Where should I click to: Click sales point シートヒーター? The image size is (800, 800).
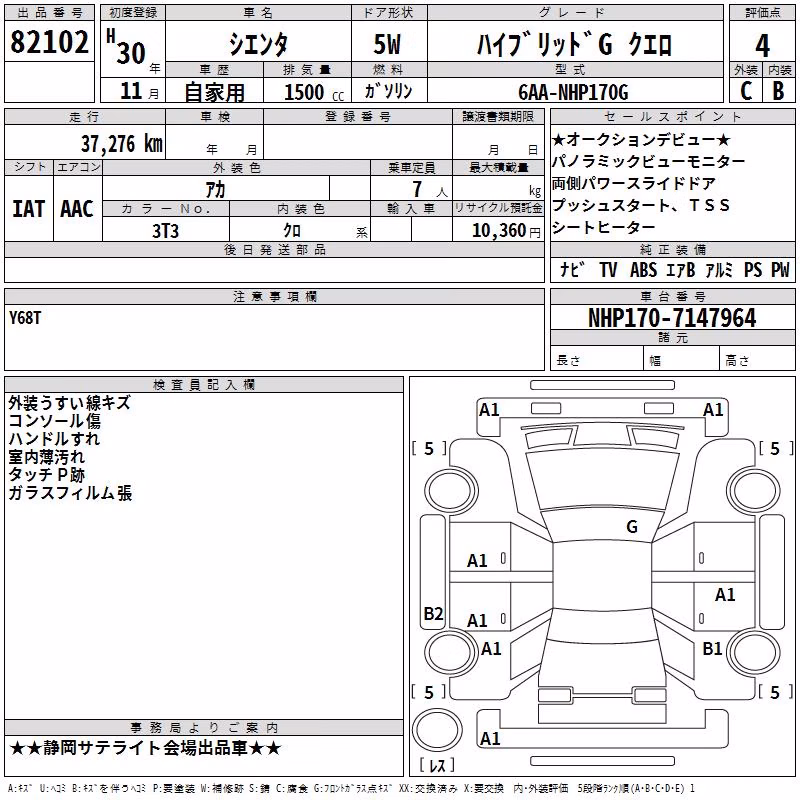click(604, 227)
